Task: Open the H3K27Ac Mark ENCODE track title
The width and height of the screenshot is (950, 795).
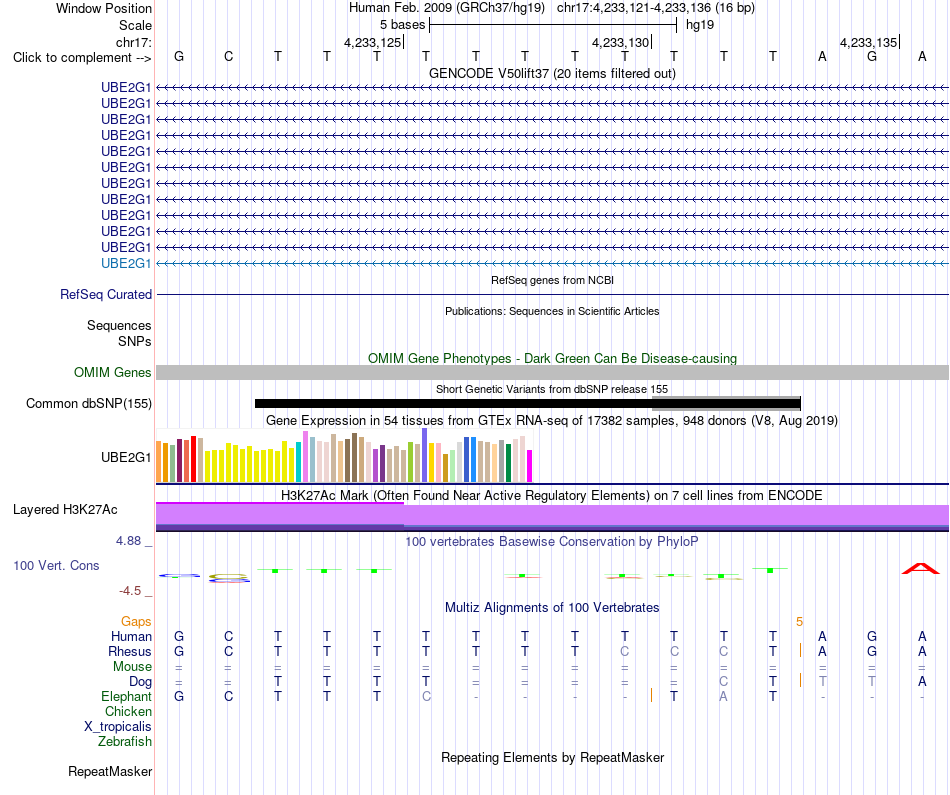Action: [x=552, y=496]
